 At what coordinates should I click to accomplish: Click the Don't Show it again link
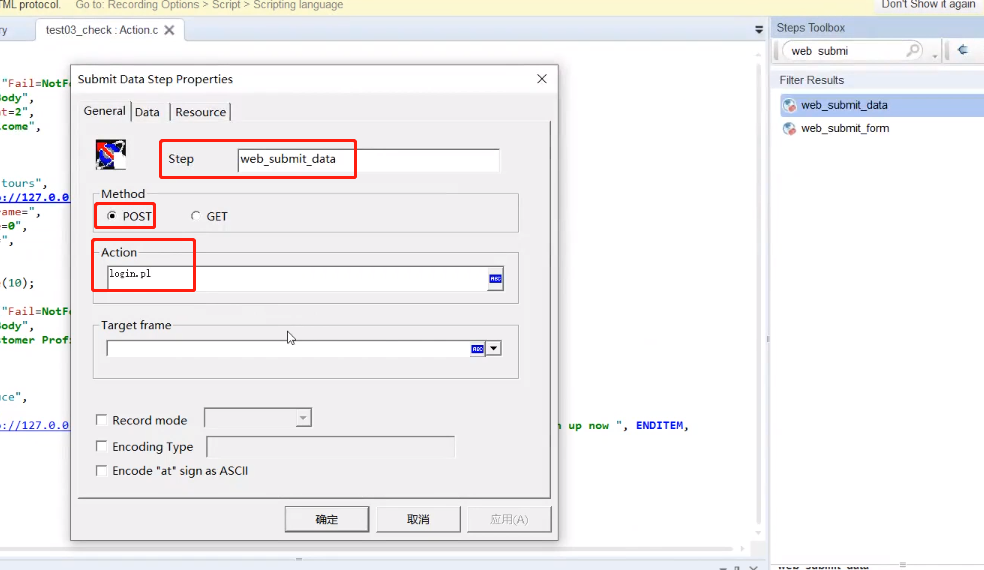(929, 5)
